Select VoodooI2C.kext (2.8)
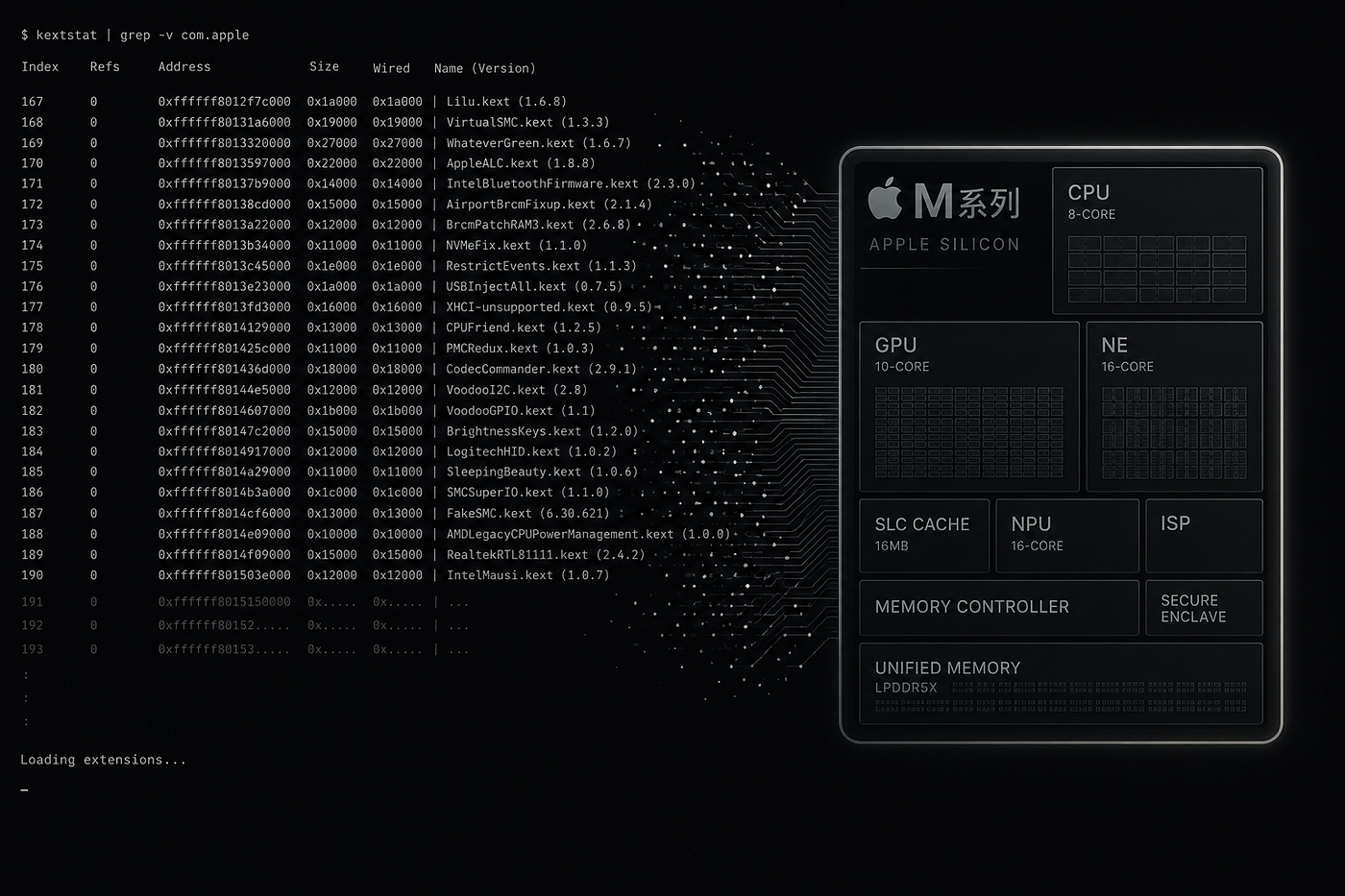This screenshot has width=1345, height=896. 517,390
